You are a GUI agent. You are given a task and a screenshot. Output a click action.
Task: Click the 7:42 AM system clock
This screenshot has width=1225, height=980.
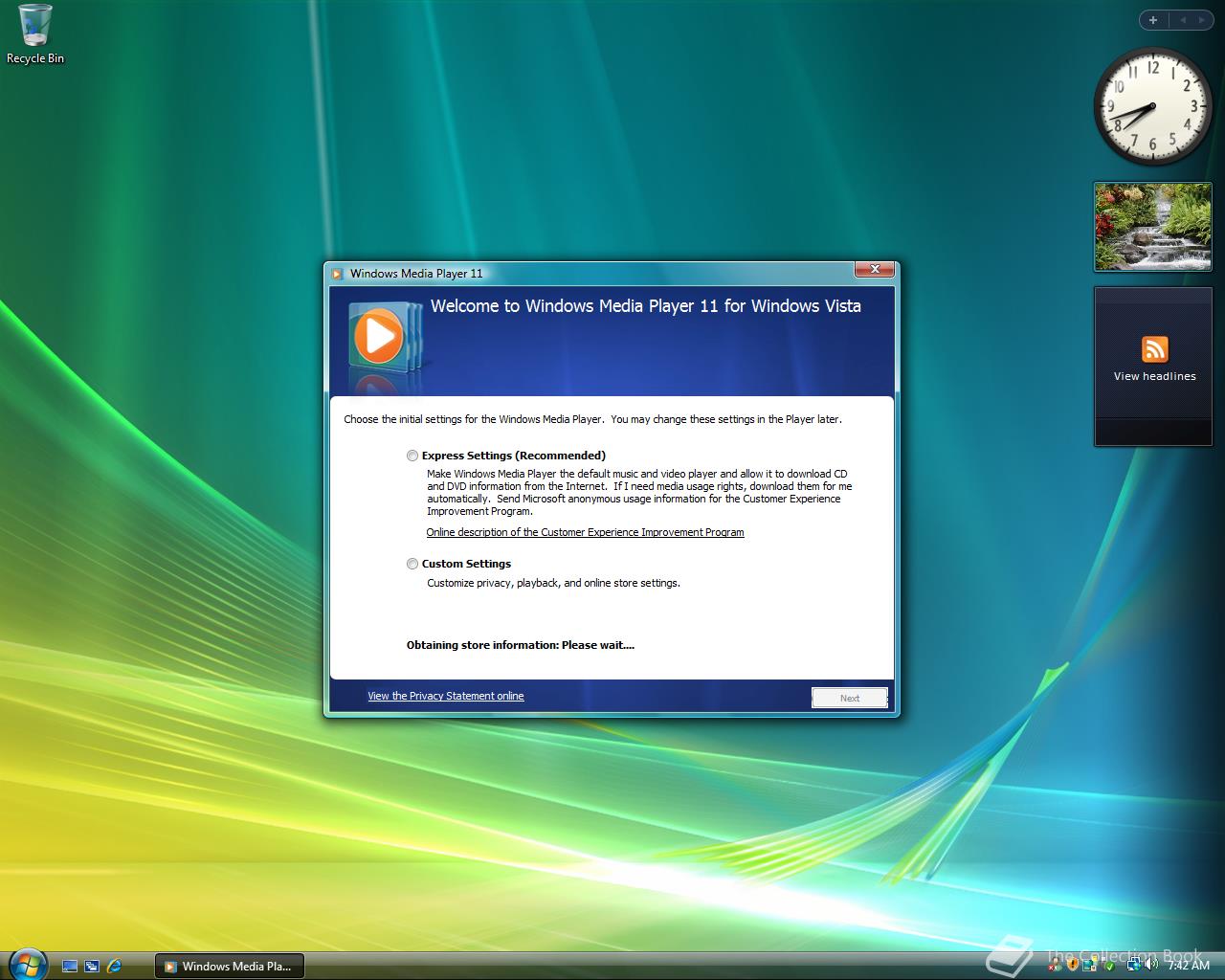click(1189, 966)
